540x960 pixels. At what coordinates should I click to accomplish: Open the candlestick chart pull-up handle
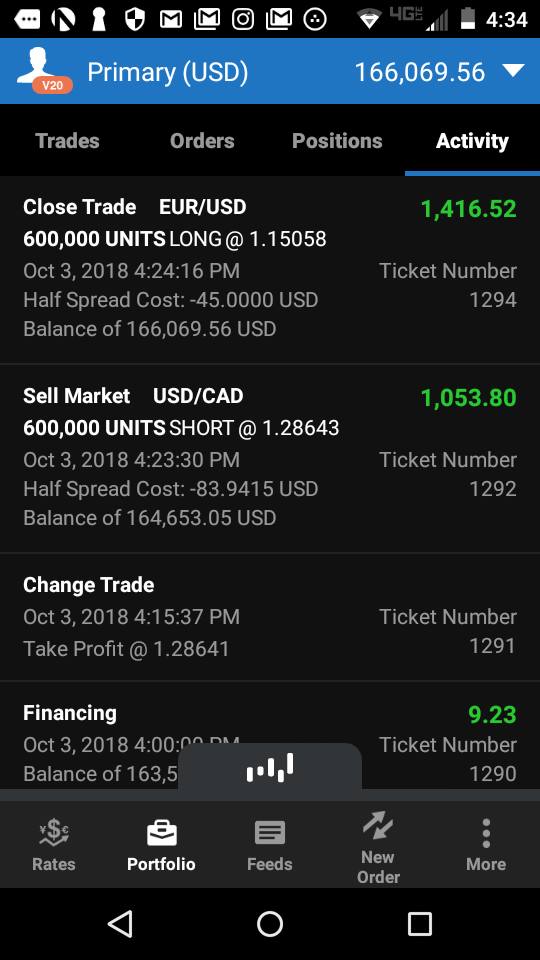tap(270, 766)
